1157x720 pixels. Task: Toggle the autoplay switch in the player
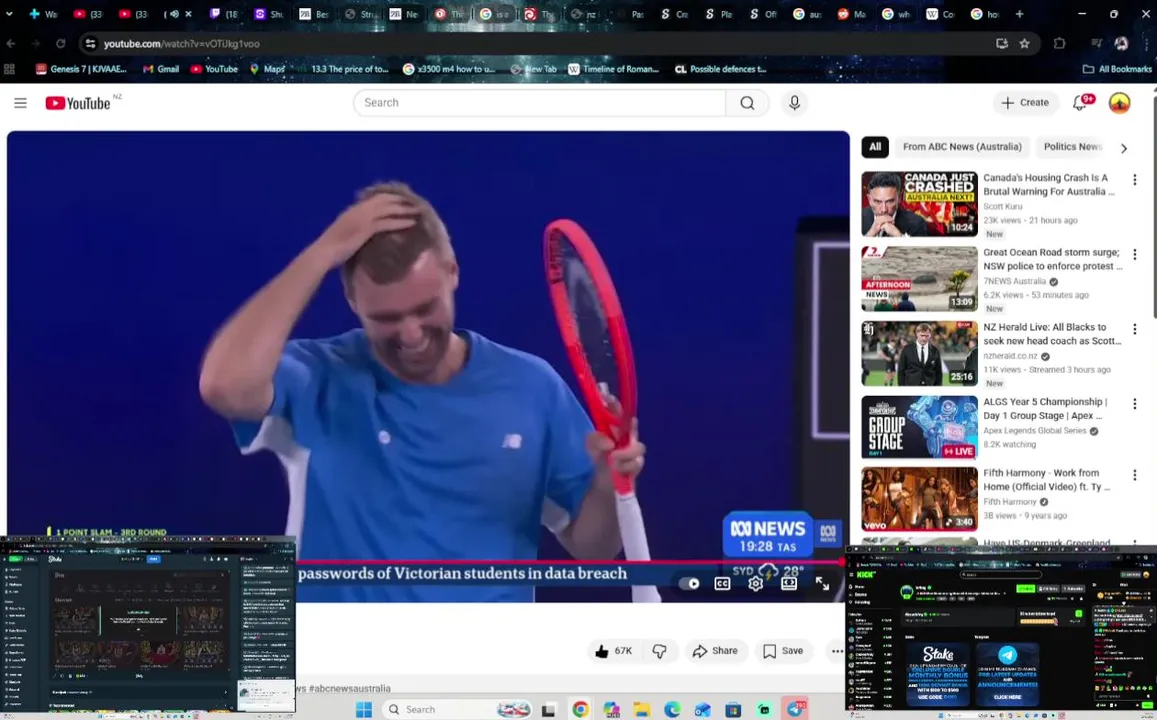click(x=690, y=584)
